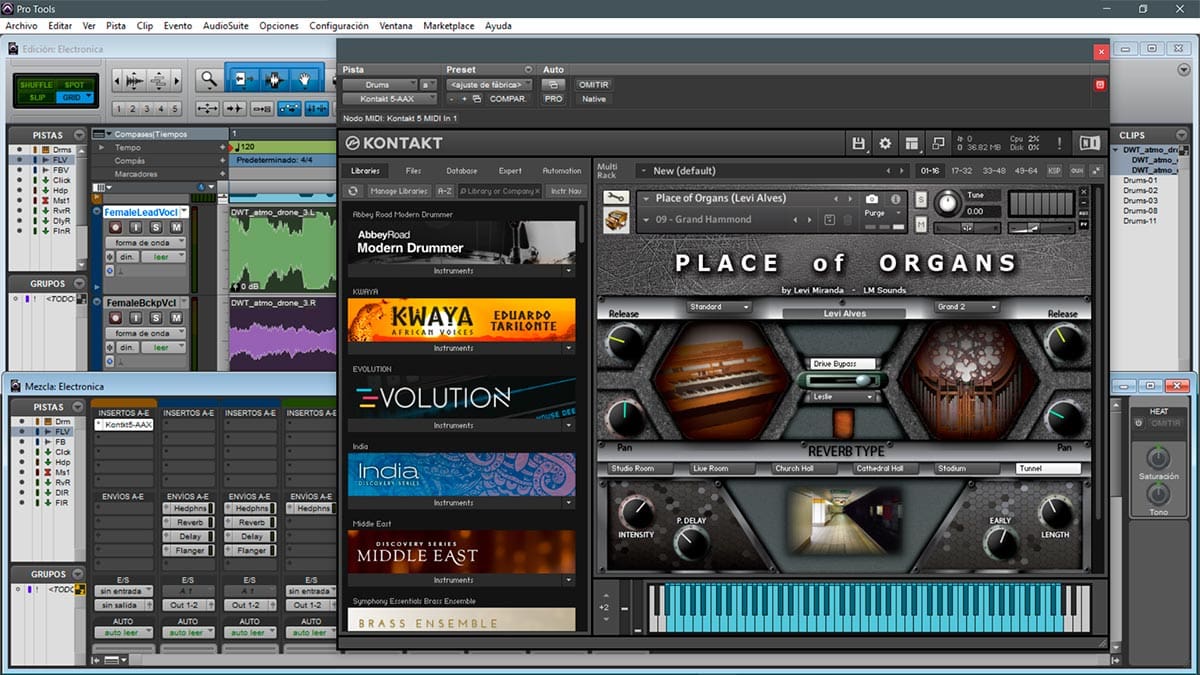Click Kontakt minimize view windows icon
Viewport: 1200px width, 675px height.
pyautogui.click(x=937, y=143)
